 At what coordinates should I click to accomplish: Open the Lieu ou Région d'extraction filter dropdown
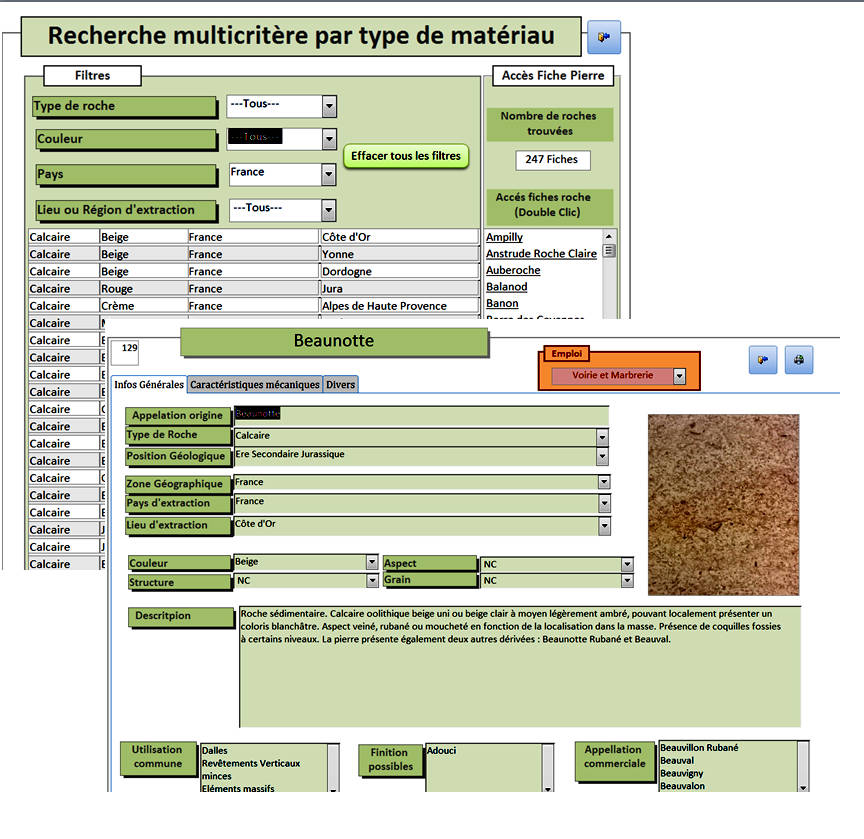[x=328, y=209]
